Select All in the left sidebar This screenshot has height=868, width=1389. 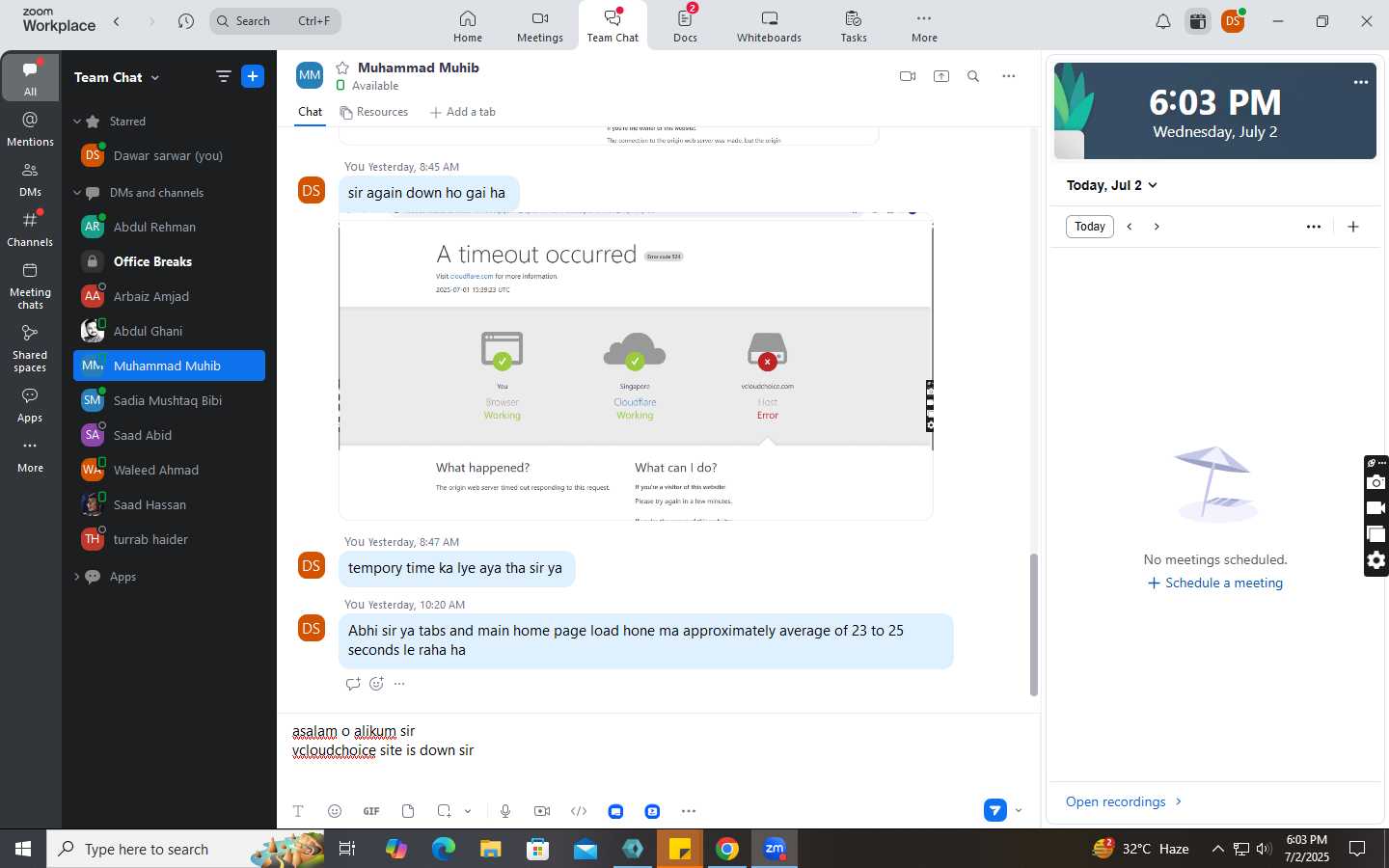[x=31, y=78]
